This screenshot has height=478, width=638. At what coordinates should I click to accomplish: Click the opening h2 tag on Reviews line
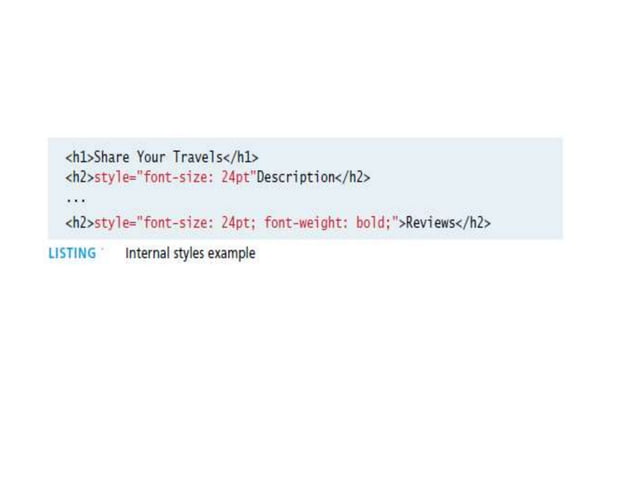point(80,223)
